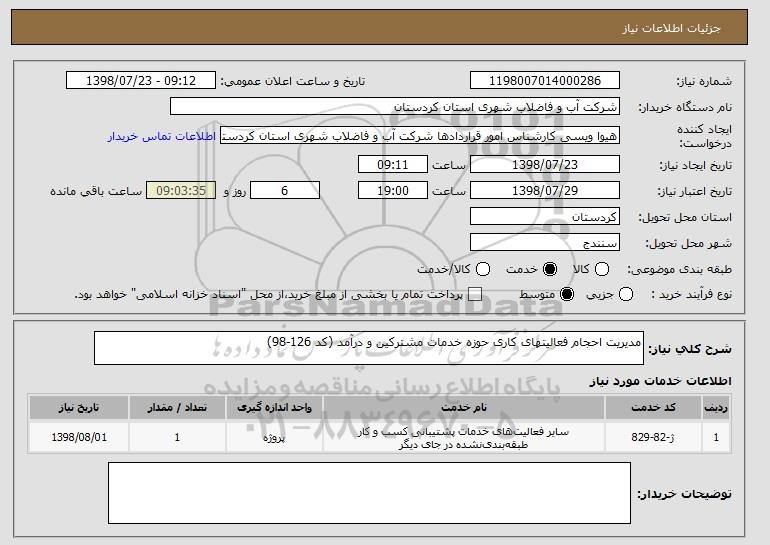770x545 pixels.
Task: Click the واحد اندازه گیری column header
Action: click(x=275, y=408)
